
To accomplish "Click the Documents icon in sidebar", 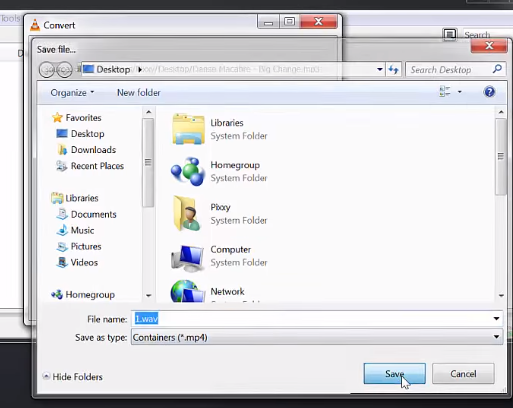I will (x=62, y=214).
